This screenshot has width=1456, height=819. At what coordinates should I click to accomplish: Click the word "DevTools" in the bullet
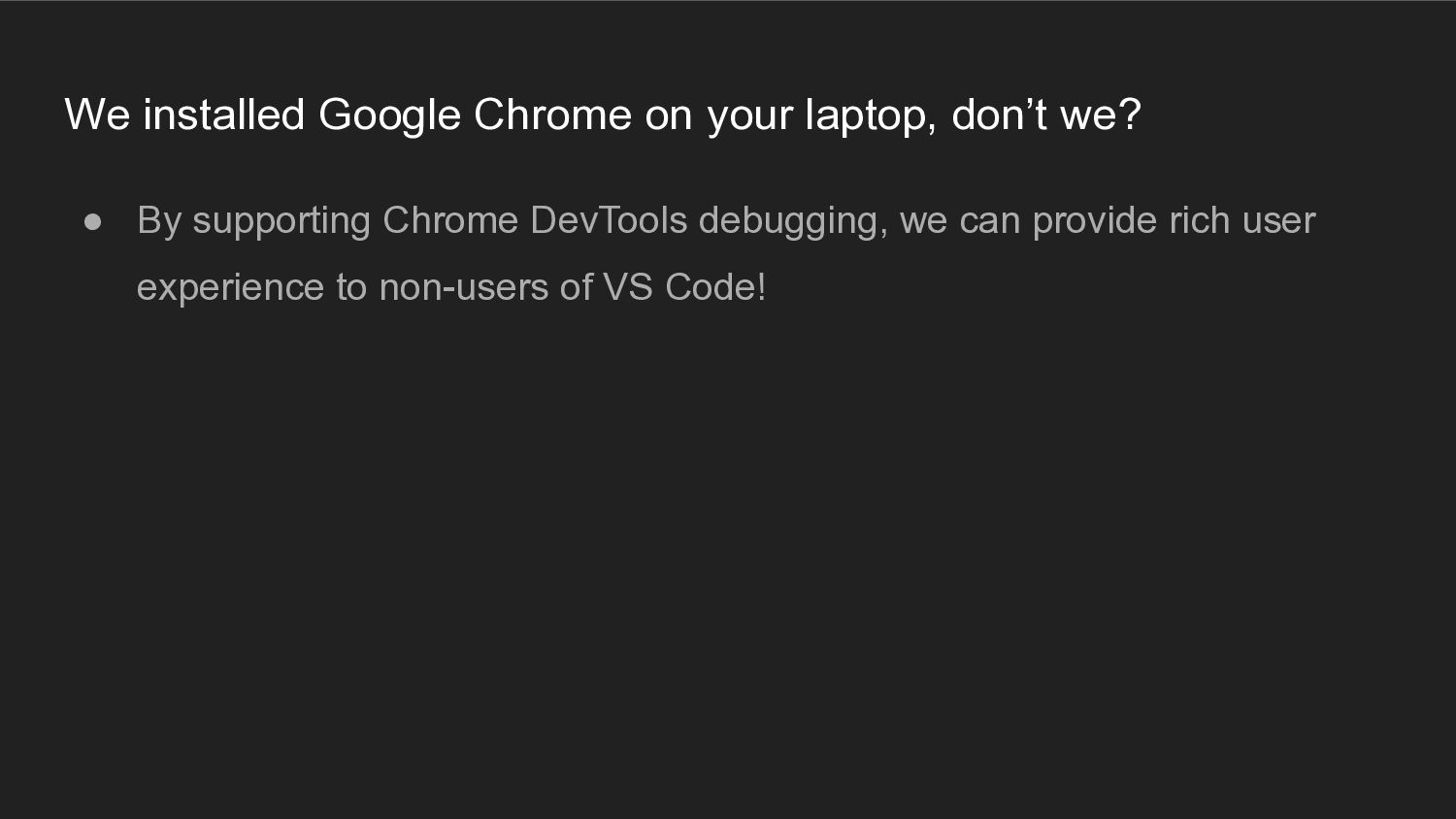pyautogui.click(x=609, y=220)
